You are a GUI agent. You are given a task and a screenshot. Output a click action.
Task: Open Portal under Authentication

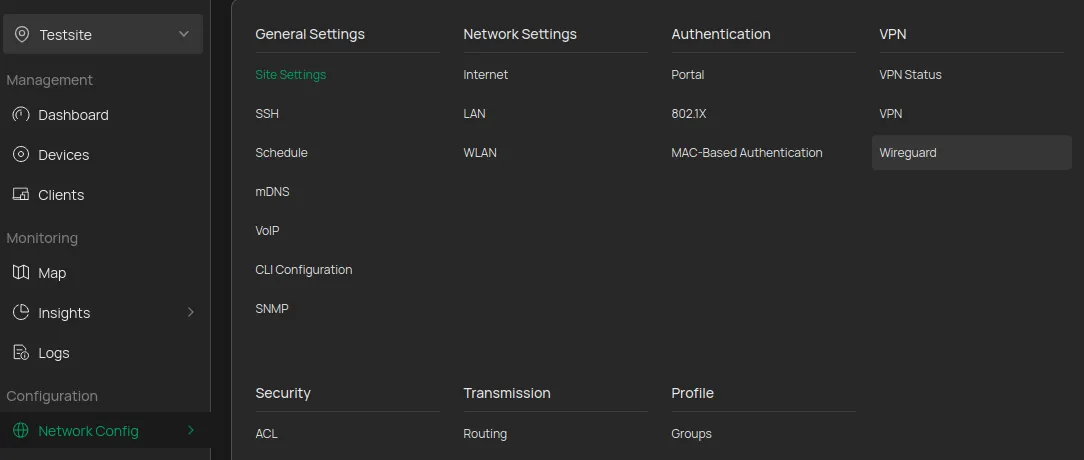(x=688, y=74)
